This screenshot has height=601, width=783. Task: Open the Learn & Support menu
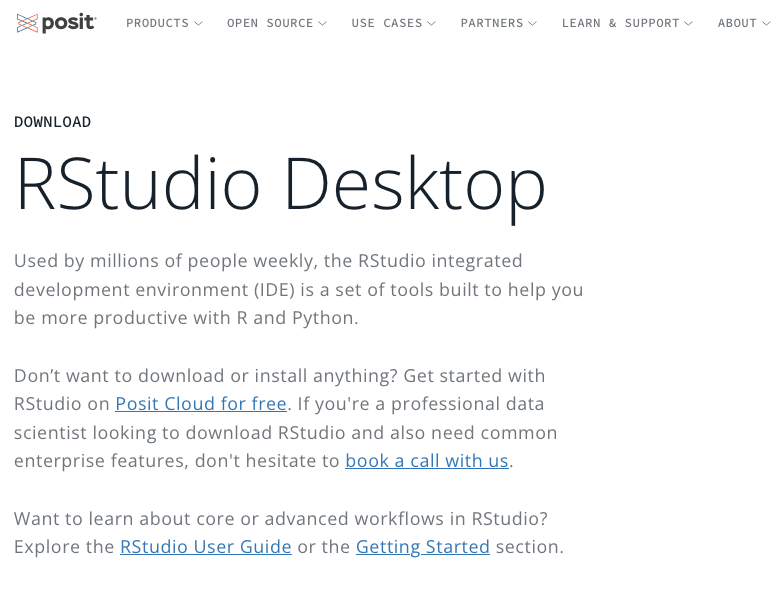point(621,23)
